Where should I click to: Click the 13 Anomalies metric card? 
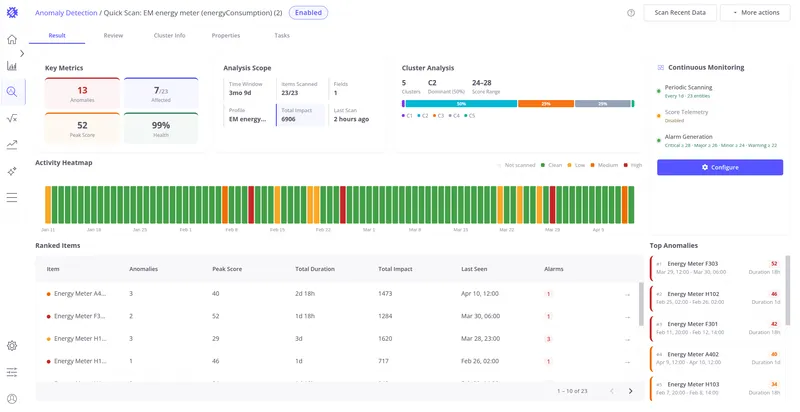(x=82, y=94)
